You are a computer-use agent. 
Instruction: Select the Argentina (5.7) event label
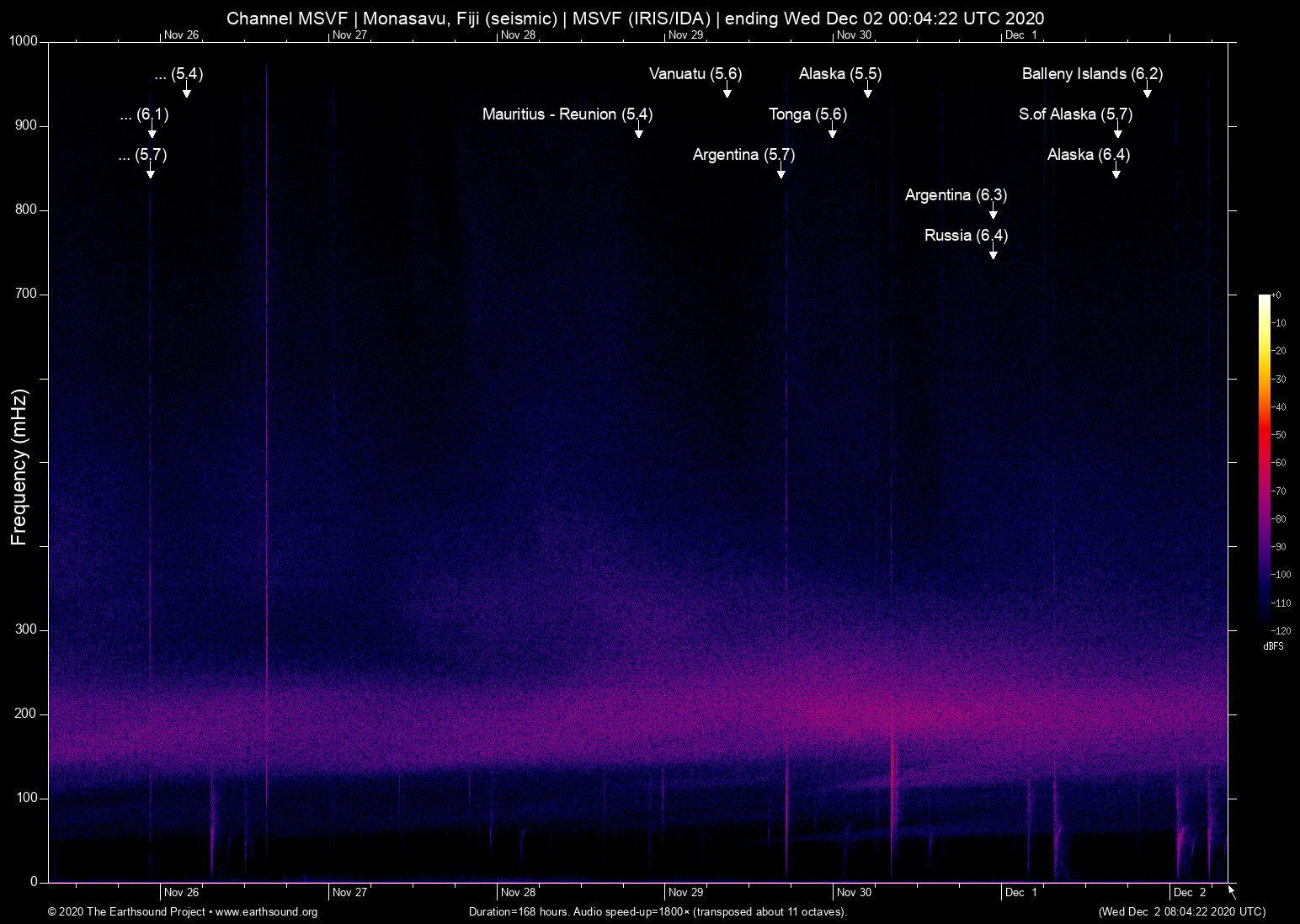point(743,155)
